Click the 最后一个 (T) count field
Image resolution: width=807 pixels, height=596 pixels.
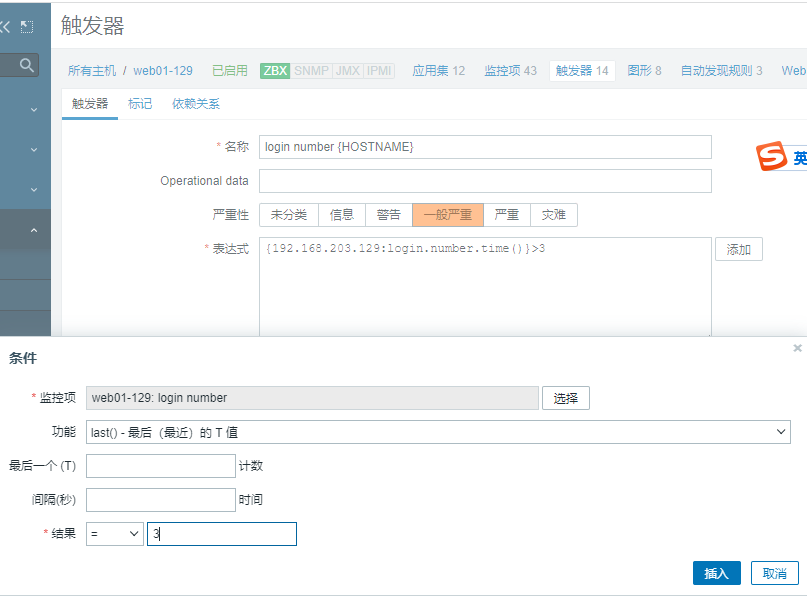click(161, 466)
